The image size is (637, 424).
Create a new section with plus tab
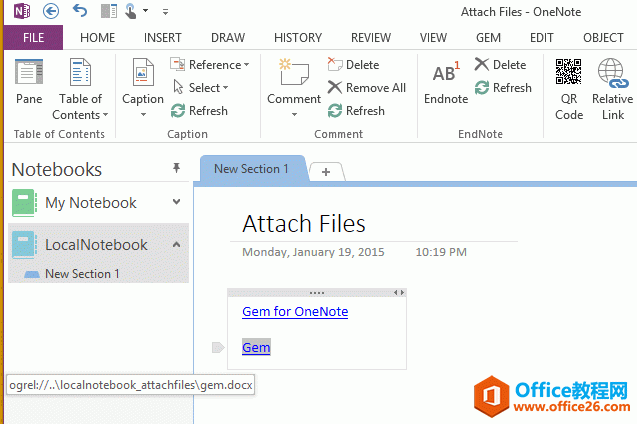click(326, 172)
